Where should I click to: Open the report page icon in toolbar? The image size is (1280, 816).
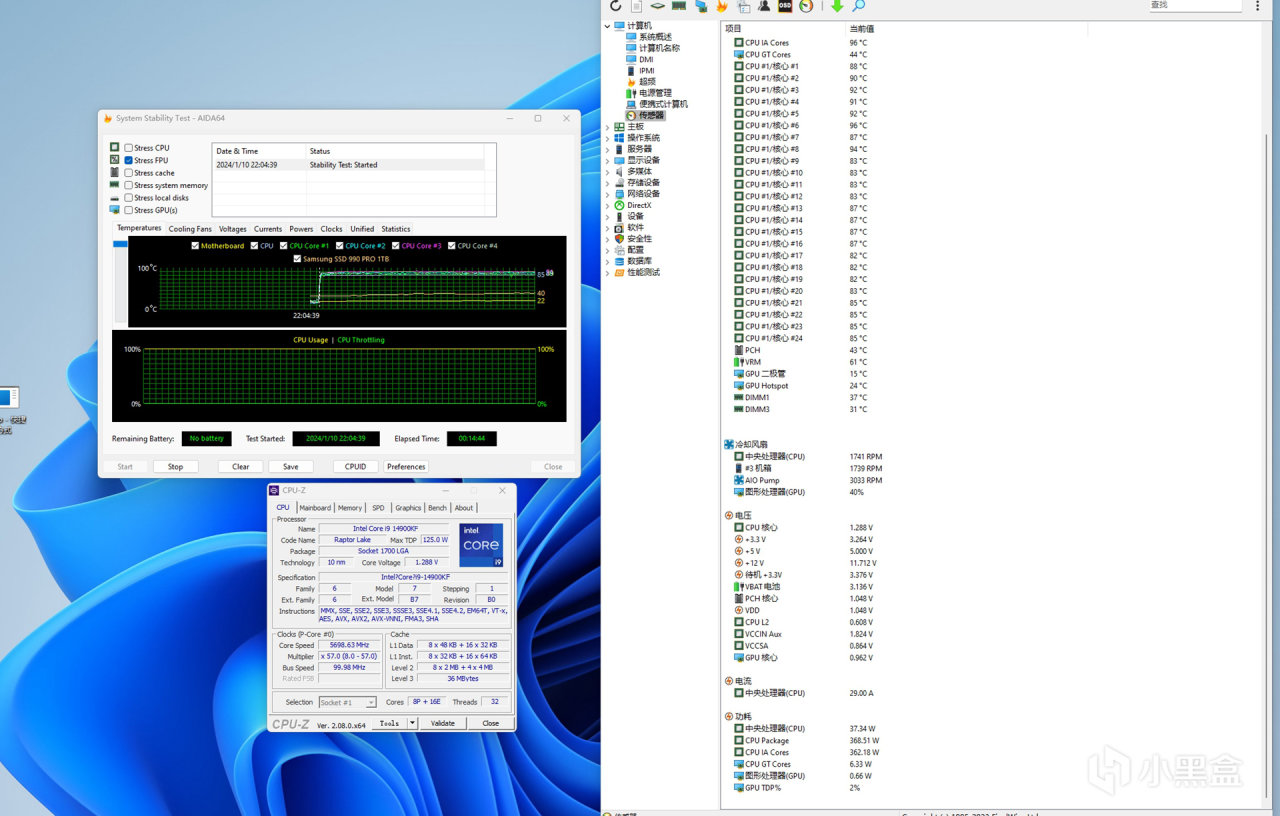coord(637,6)
